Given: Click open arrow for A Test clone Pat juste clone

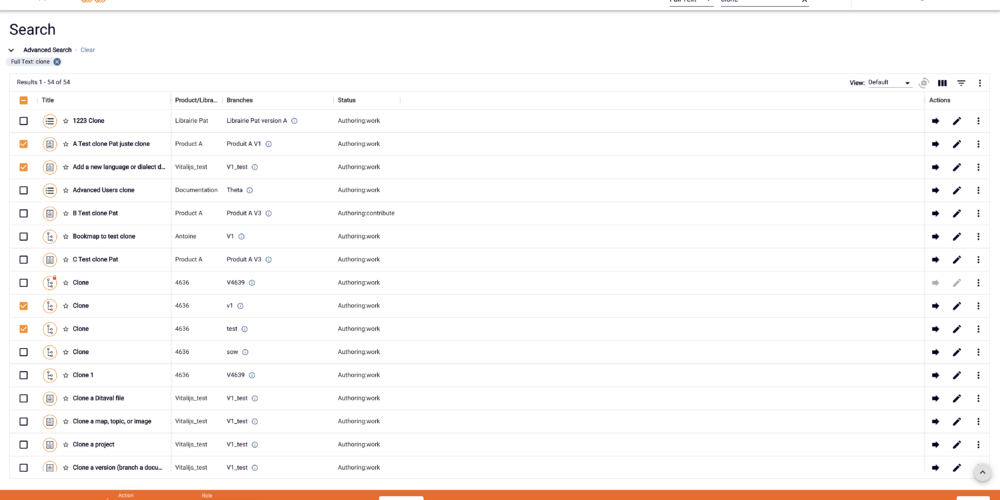Looking at the screenshot, I should click(936, 144).
